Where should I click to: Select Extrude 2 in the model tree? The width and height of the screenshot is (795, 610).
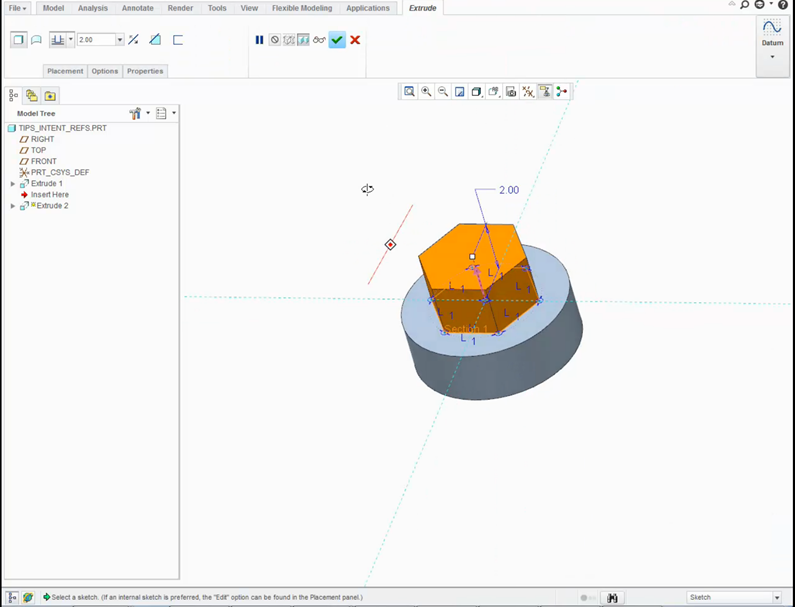tap(52, 206)
